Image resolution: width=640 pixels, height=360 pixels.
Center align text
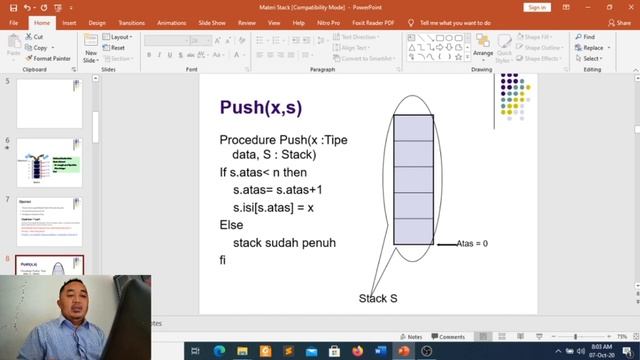270,55
